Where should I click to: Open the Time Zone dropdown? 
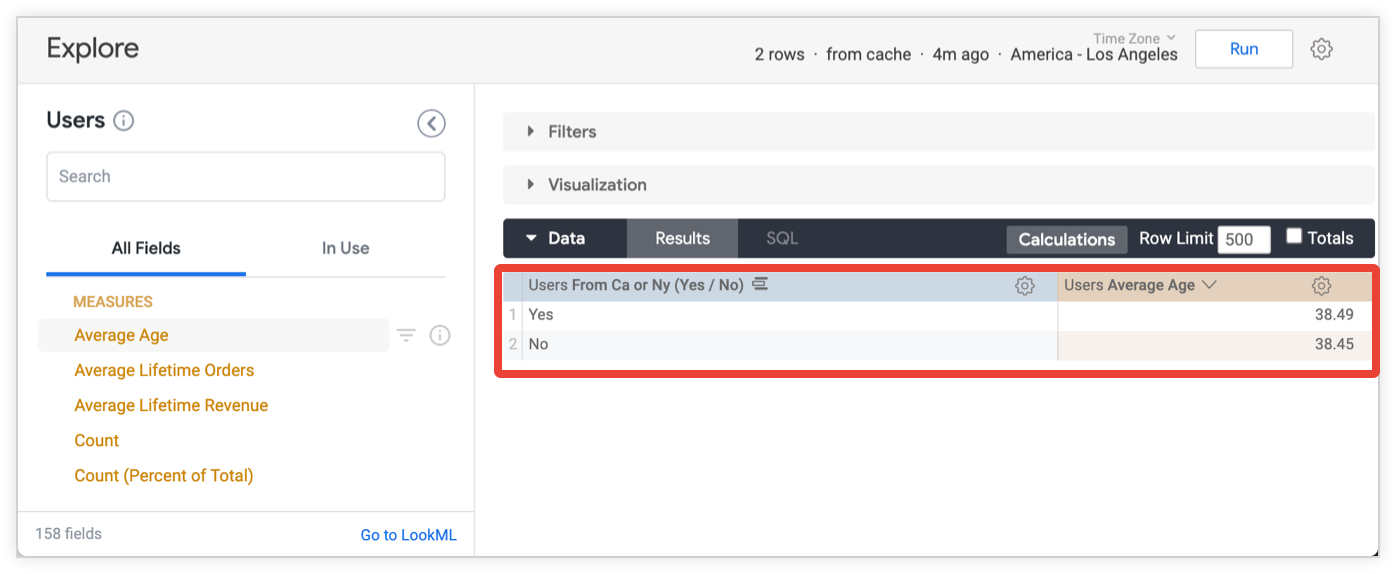(1134, 39)
